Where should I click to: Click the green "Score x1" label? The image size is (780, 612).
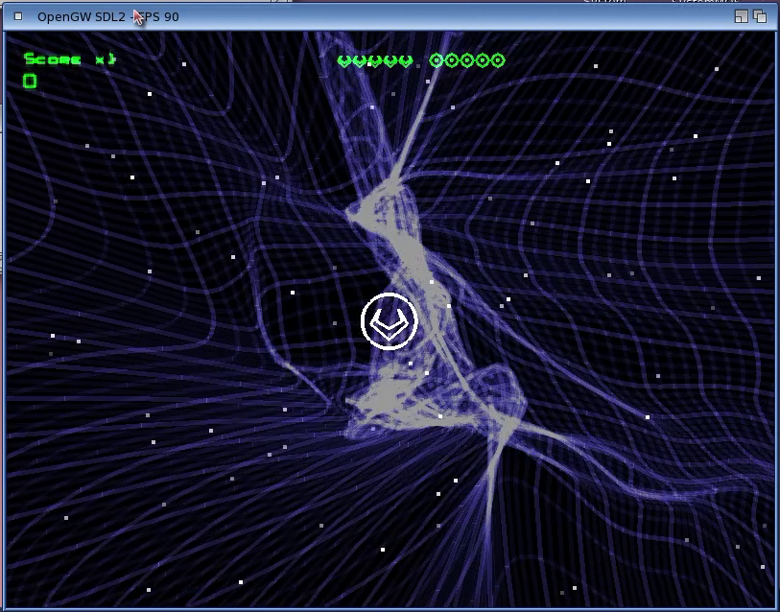(x=69, y=59)
